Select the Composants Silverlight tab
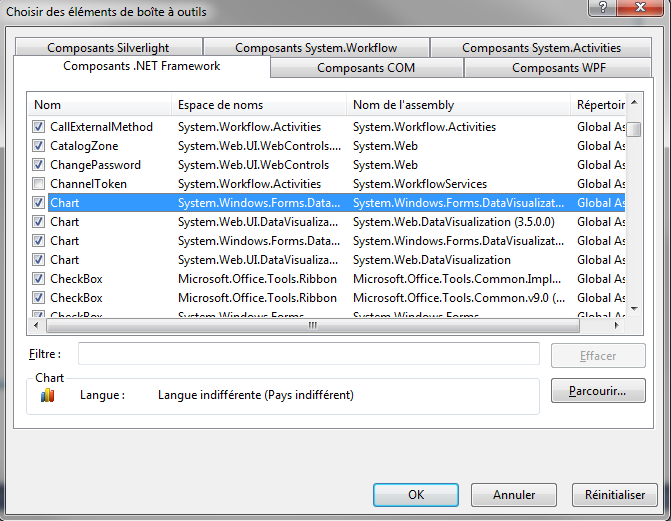The width and height of the screenshot is (671, 521). pos(108,47)
